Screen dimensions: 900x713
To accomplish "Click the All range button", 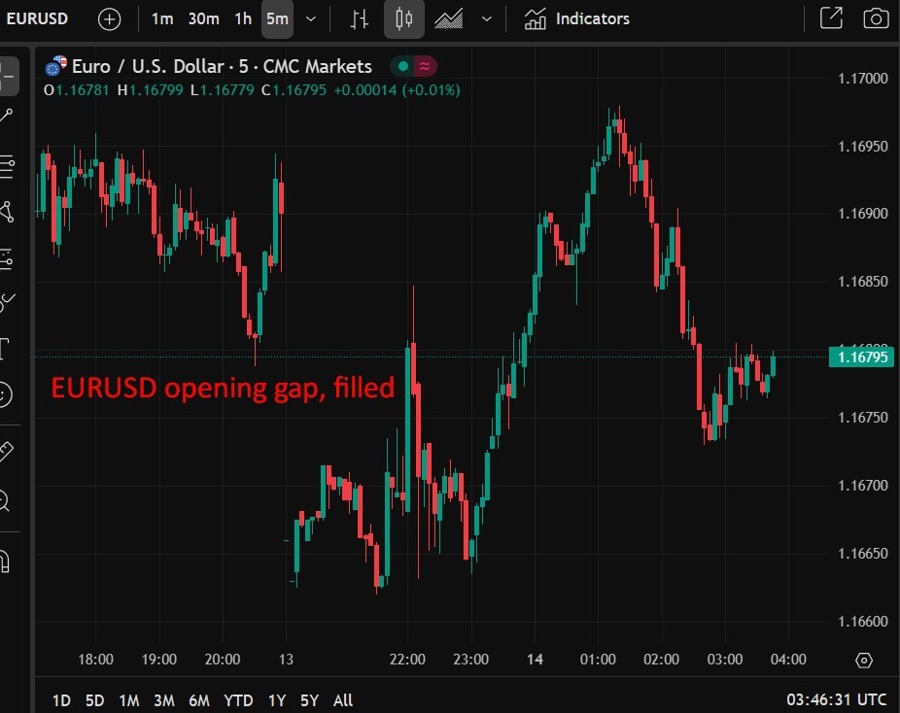I will click(343, 700).
